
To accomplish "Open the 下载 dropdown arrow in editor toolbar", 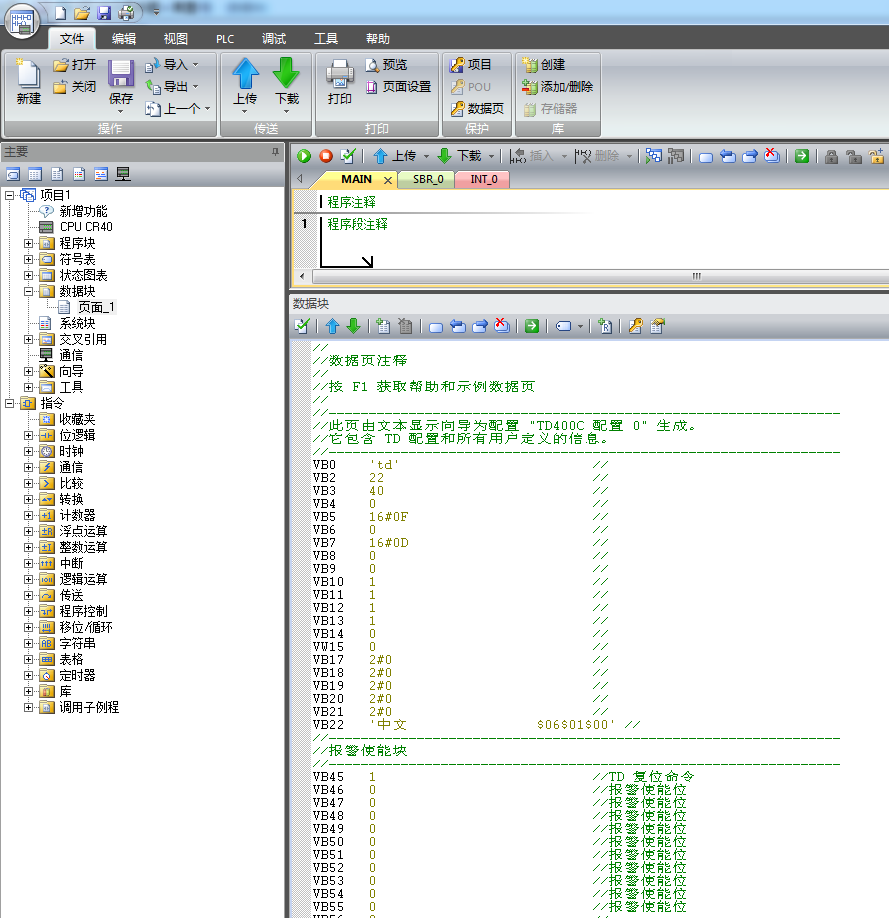I will point(491,156).
